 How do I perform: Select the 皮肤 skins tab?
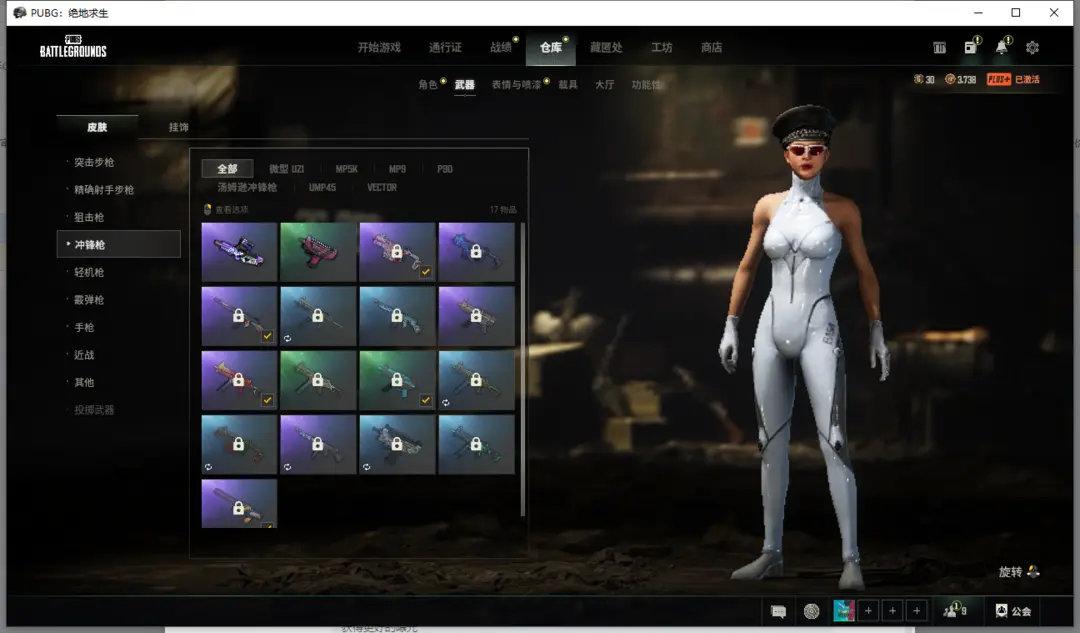pyautogui.click(x=97, y=127)
